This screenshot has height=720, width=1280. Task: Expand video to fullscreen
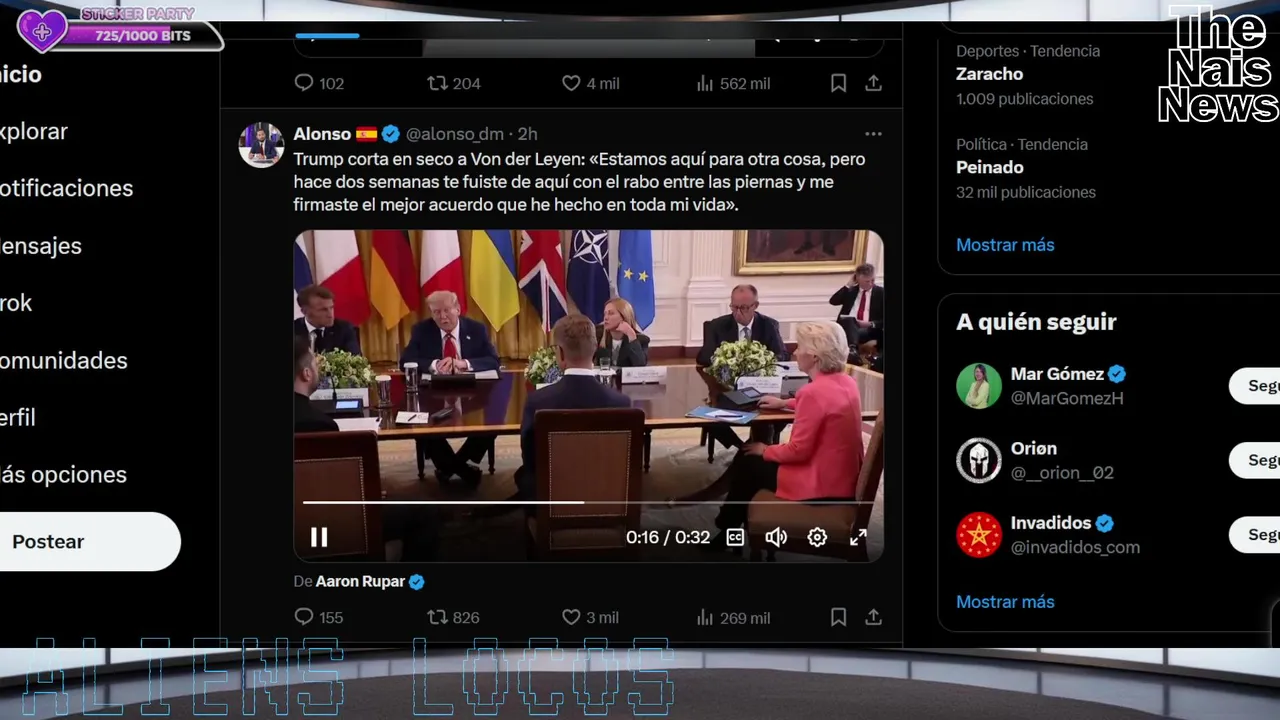tap(858, 537)
